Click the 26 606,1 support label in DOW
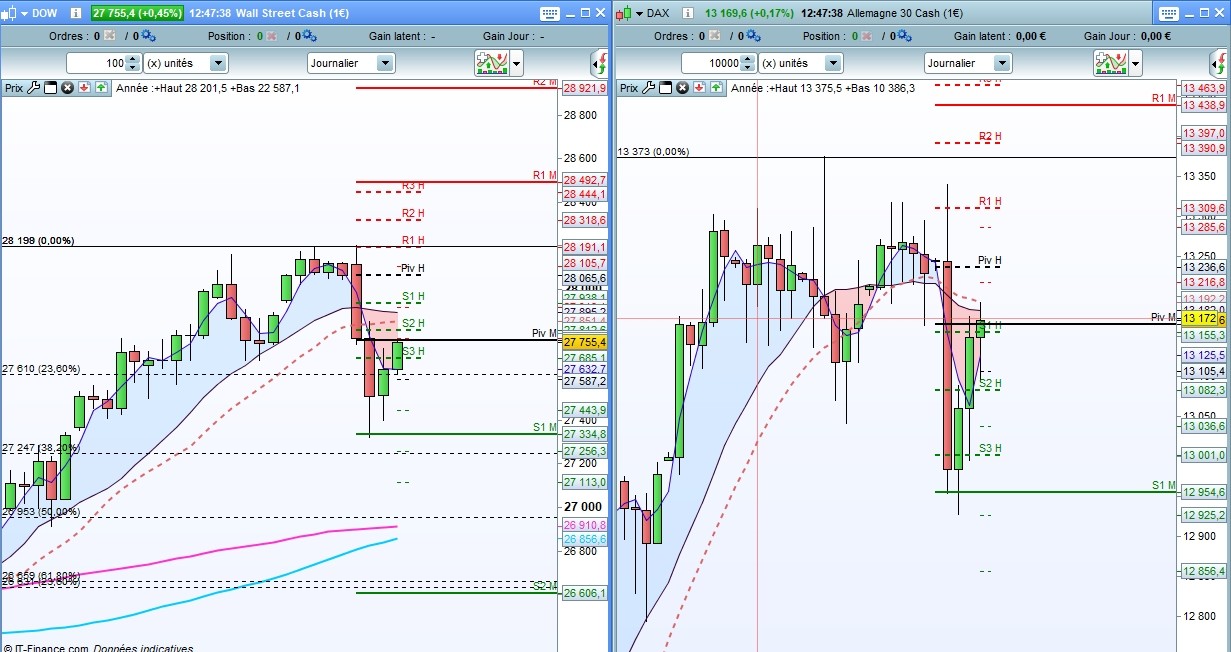 (x=585, y=593)
